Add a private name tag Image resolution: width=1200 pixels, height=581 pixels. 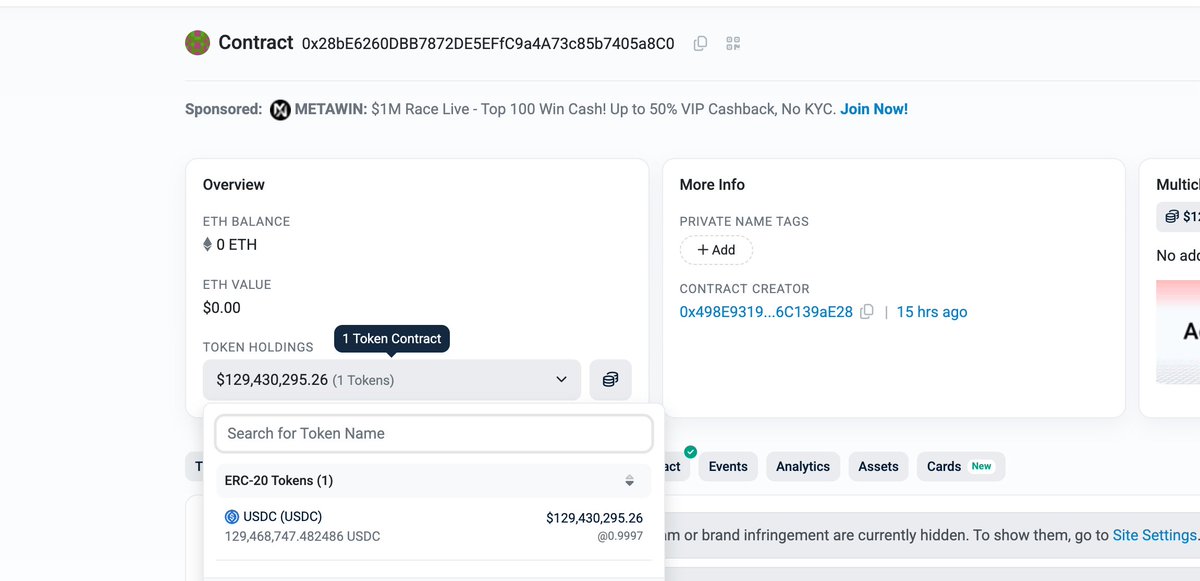(716, 250)
